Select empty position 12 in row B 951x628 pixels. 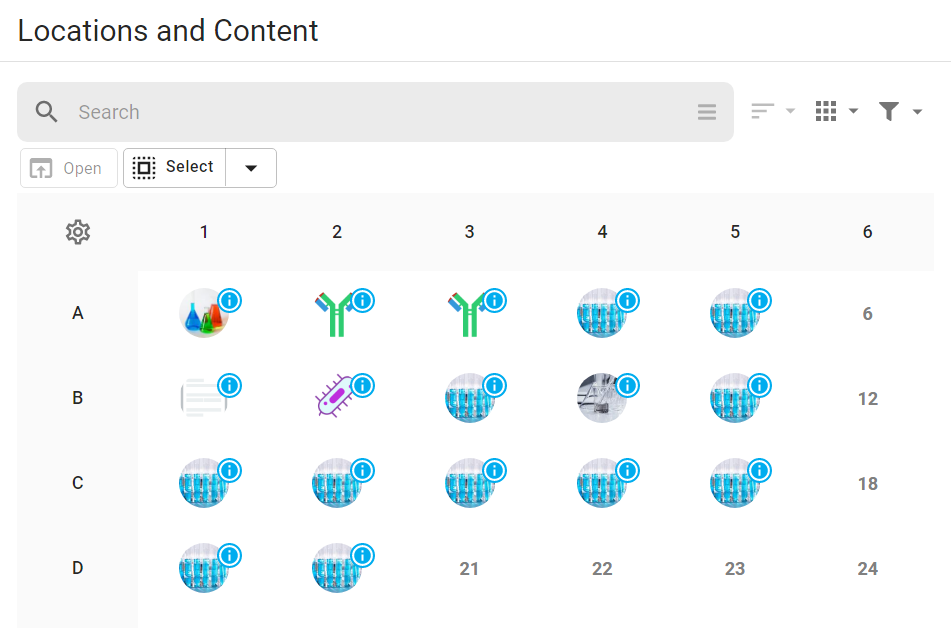867,399
